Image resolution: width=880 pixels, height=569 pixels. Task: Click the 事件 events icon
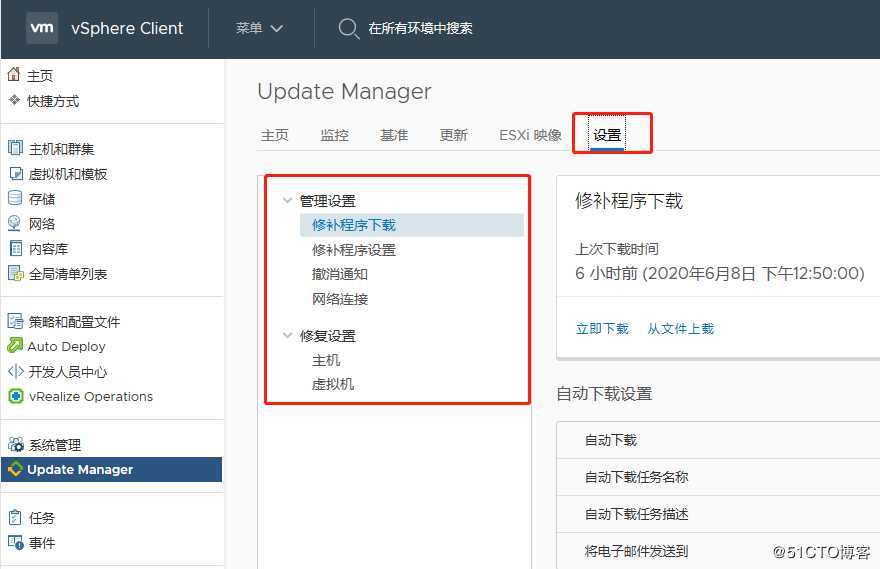click(x=16, y=543)
